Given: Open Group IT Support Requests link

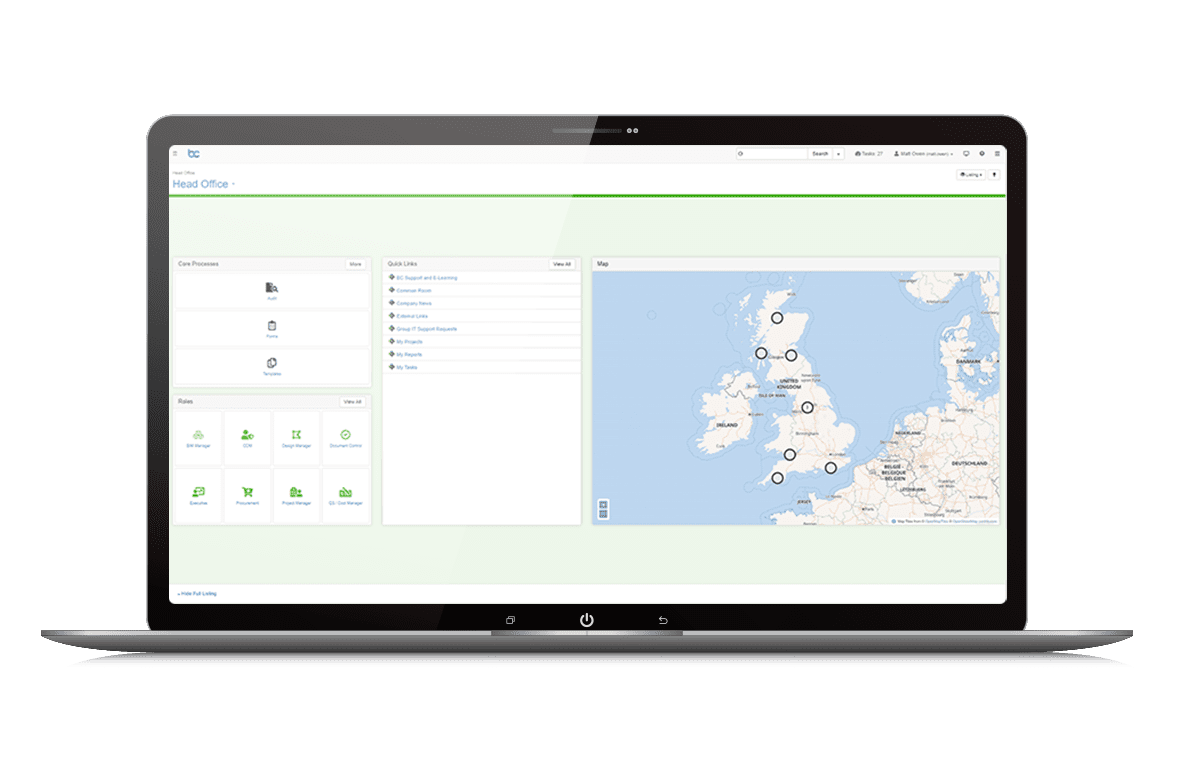Looking at the screenshot, I should (x=427, y=328).
